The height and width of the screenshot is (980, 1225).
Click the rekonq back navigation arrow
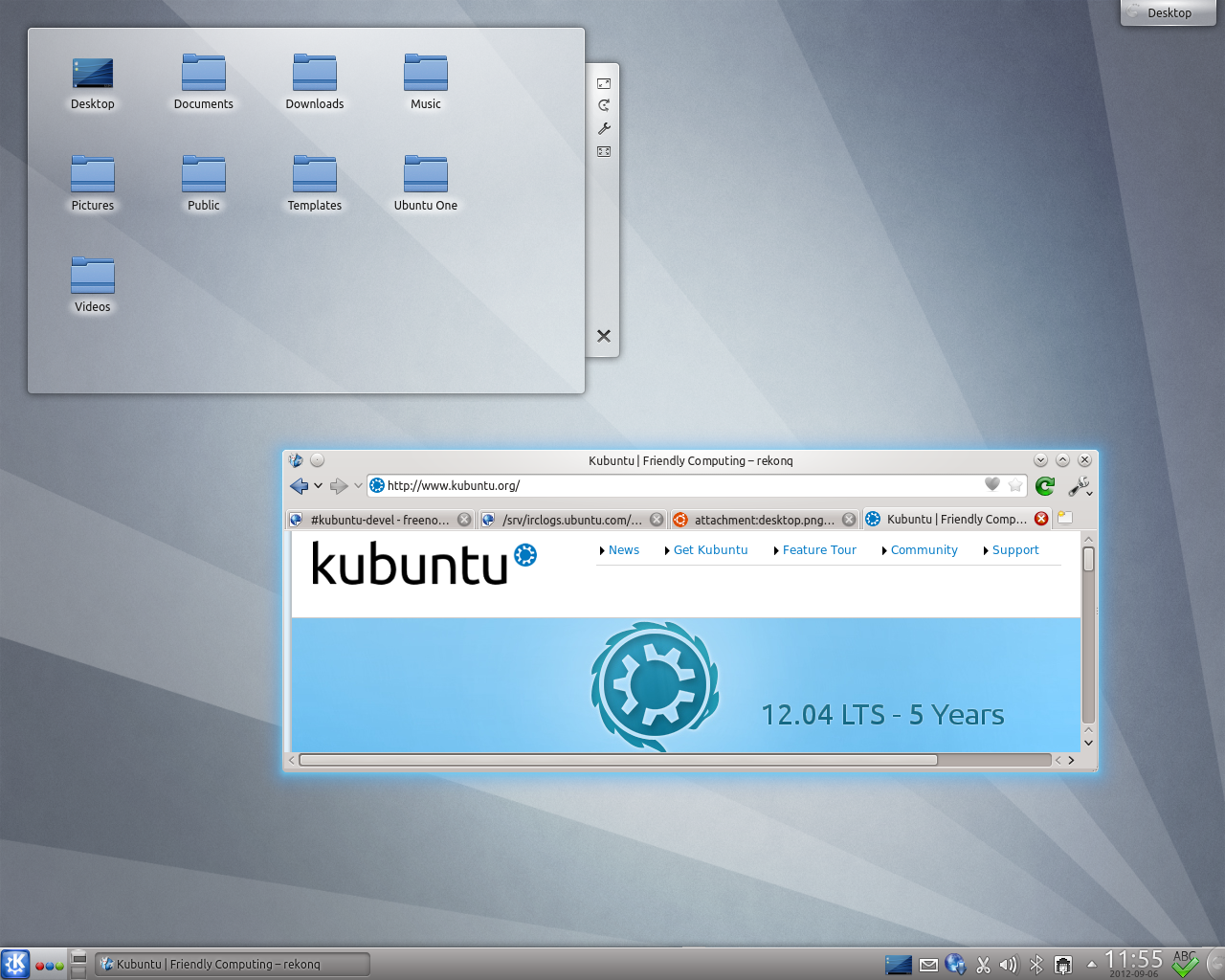tap(299, 486)
